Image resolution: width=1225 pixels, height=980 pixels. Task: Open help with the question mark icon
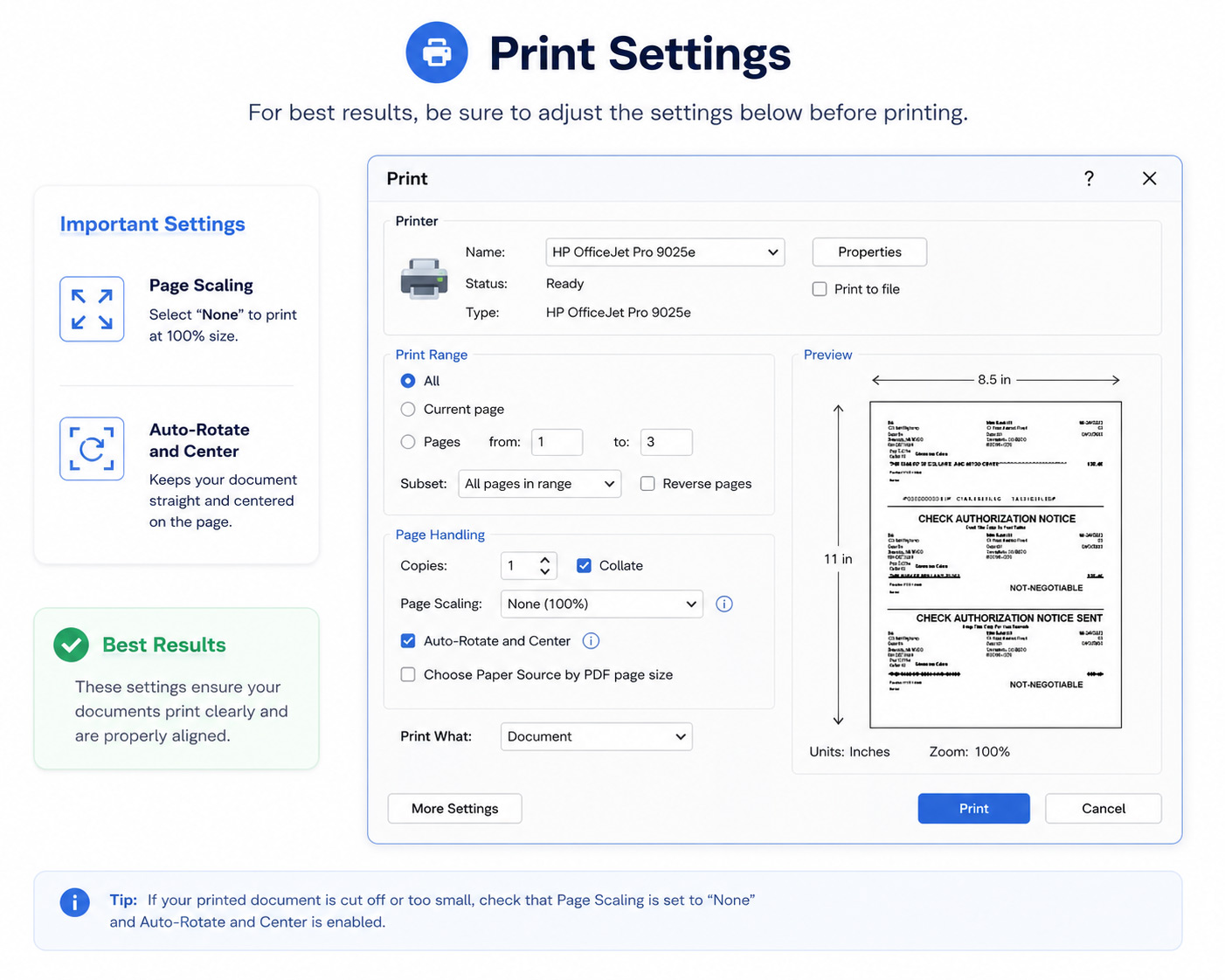pyautogui.click(x=1089, y=178)
